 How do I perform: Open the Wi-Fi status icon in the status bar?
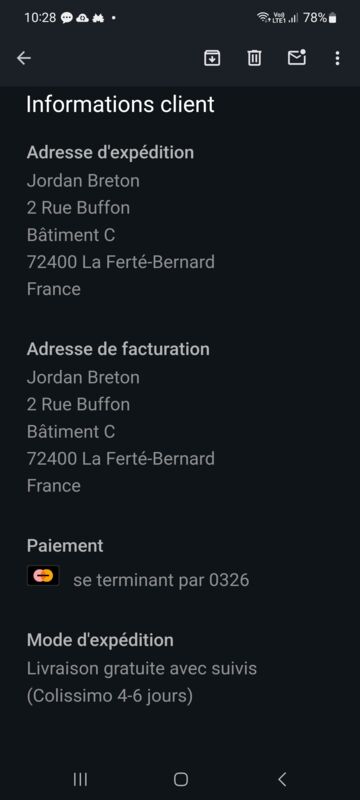coord(263,17)
